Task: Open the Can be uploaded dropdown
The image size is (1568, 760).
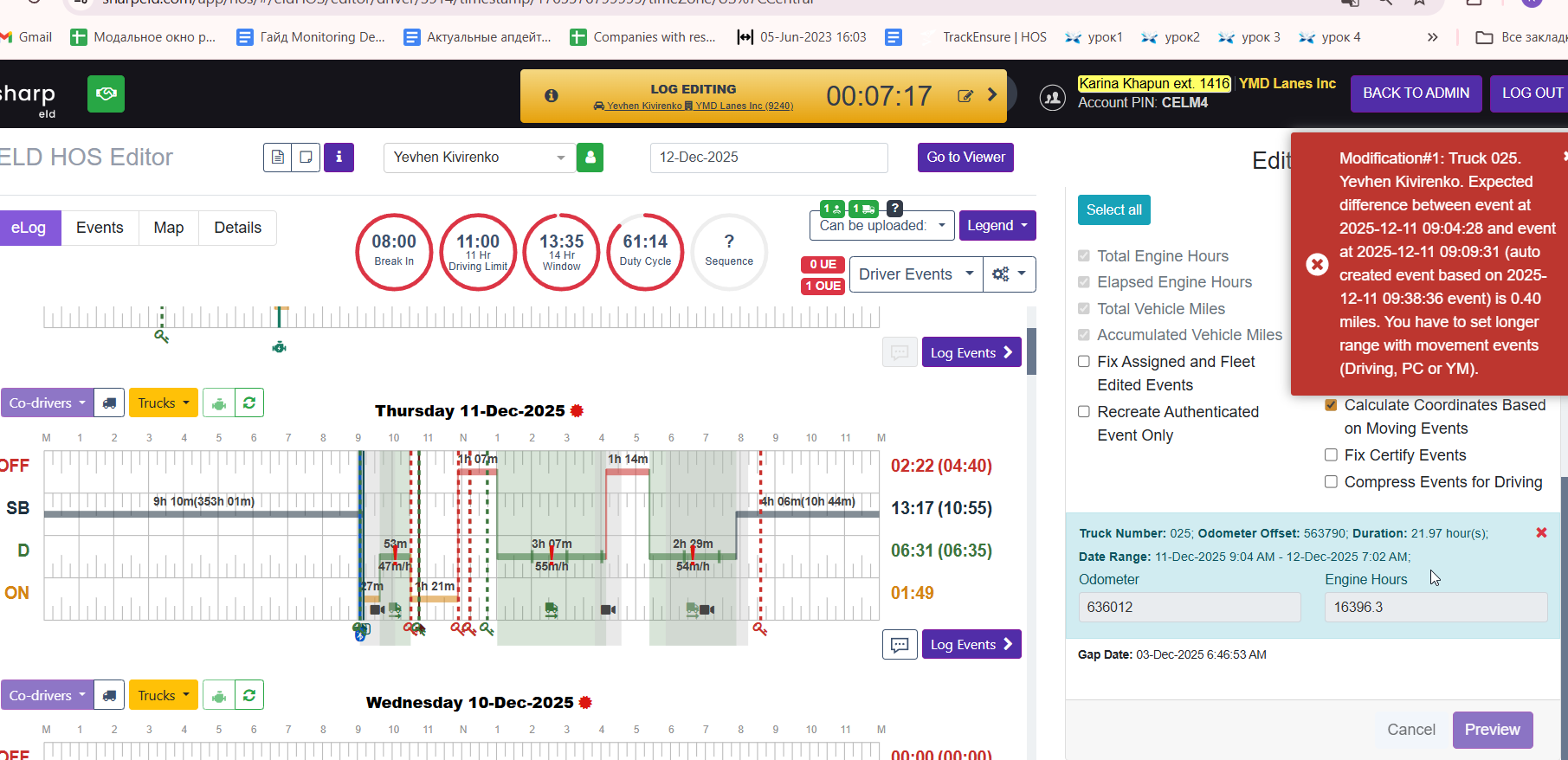Action: point(882,226)
